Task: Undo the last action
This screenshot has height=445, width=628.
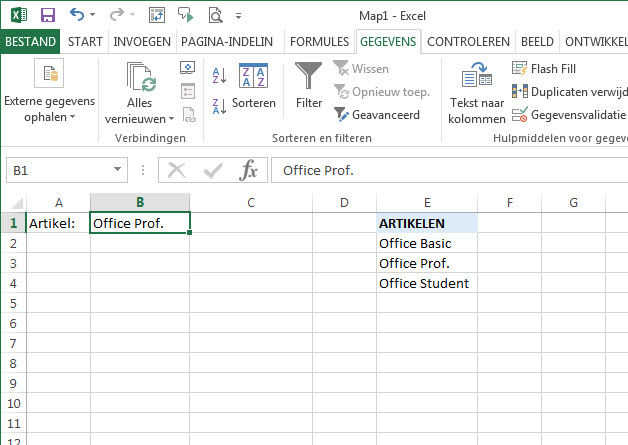Action: [76, 15]
